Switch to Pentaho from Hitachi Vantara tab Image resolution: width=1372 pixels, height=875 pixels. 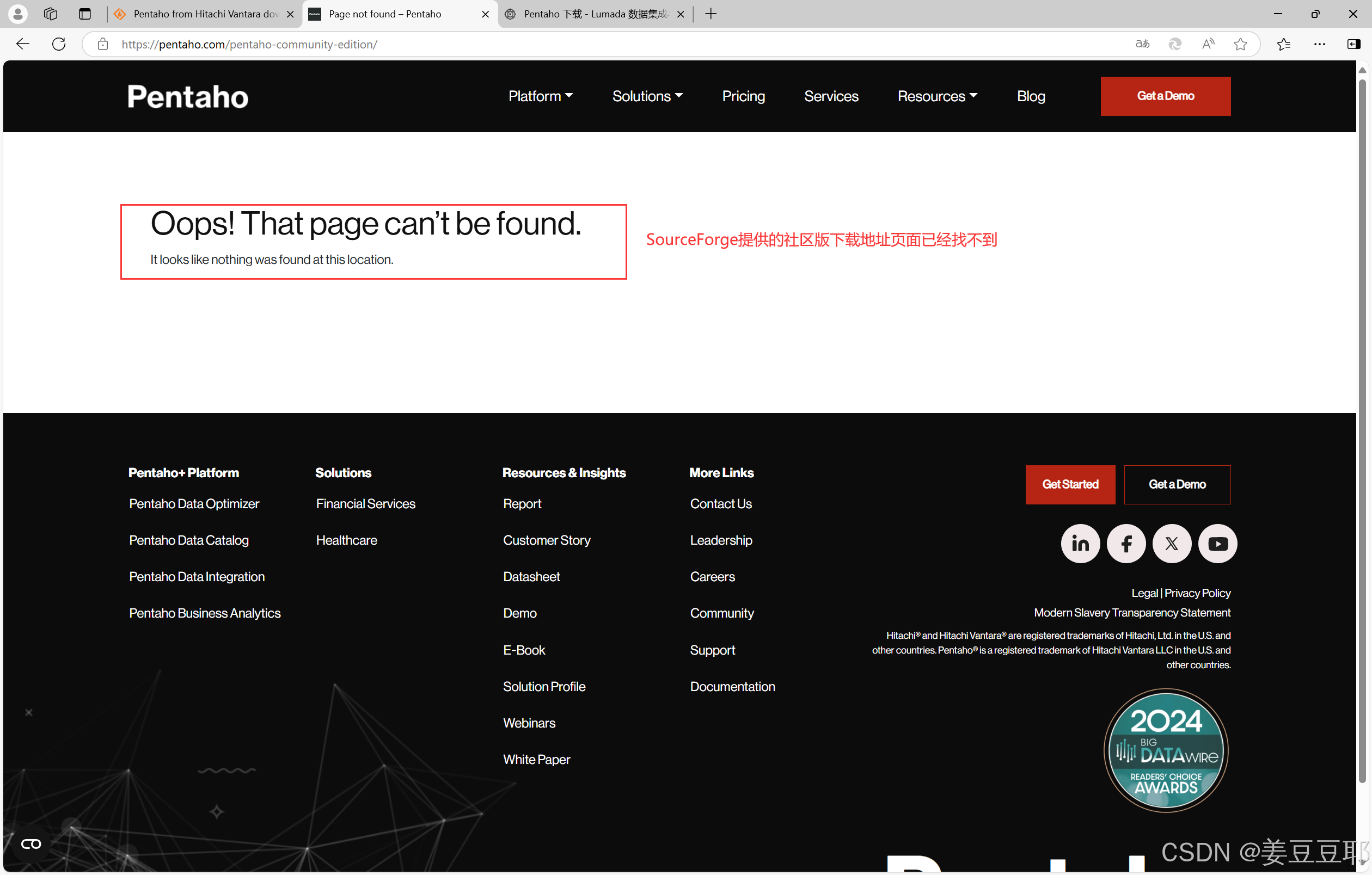point(204,14)
